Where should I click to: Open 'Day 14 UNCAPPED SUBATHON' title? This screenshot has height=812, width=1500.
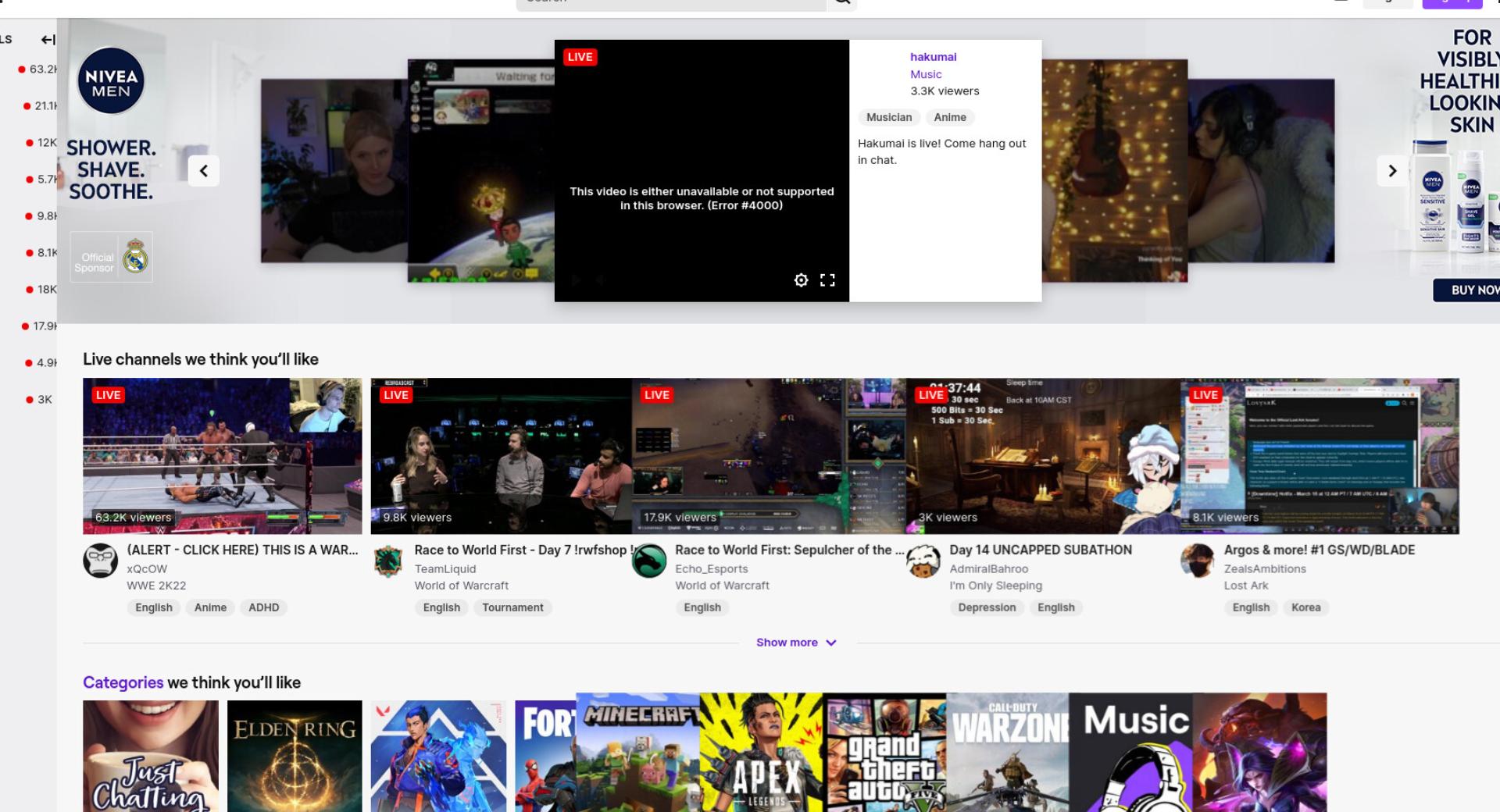(1041, 550)
